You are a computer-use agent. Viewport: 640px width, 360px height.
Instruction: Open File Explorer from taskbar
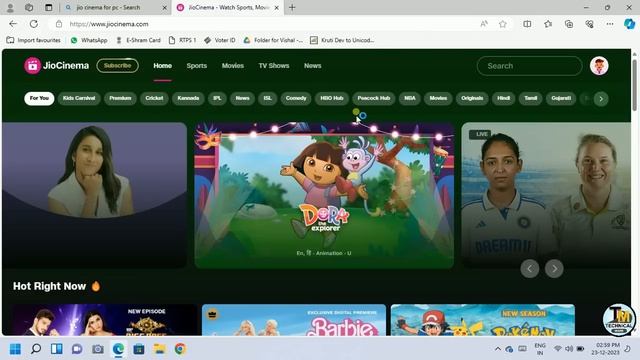pos(160,349)
